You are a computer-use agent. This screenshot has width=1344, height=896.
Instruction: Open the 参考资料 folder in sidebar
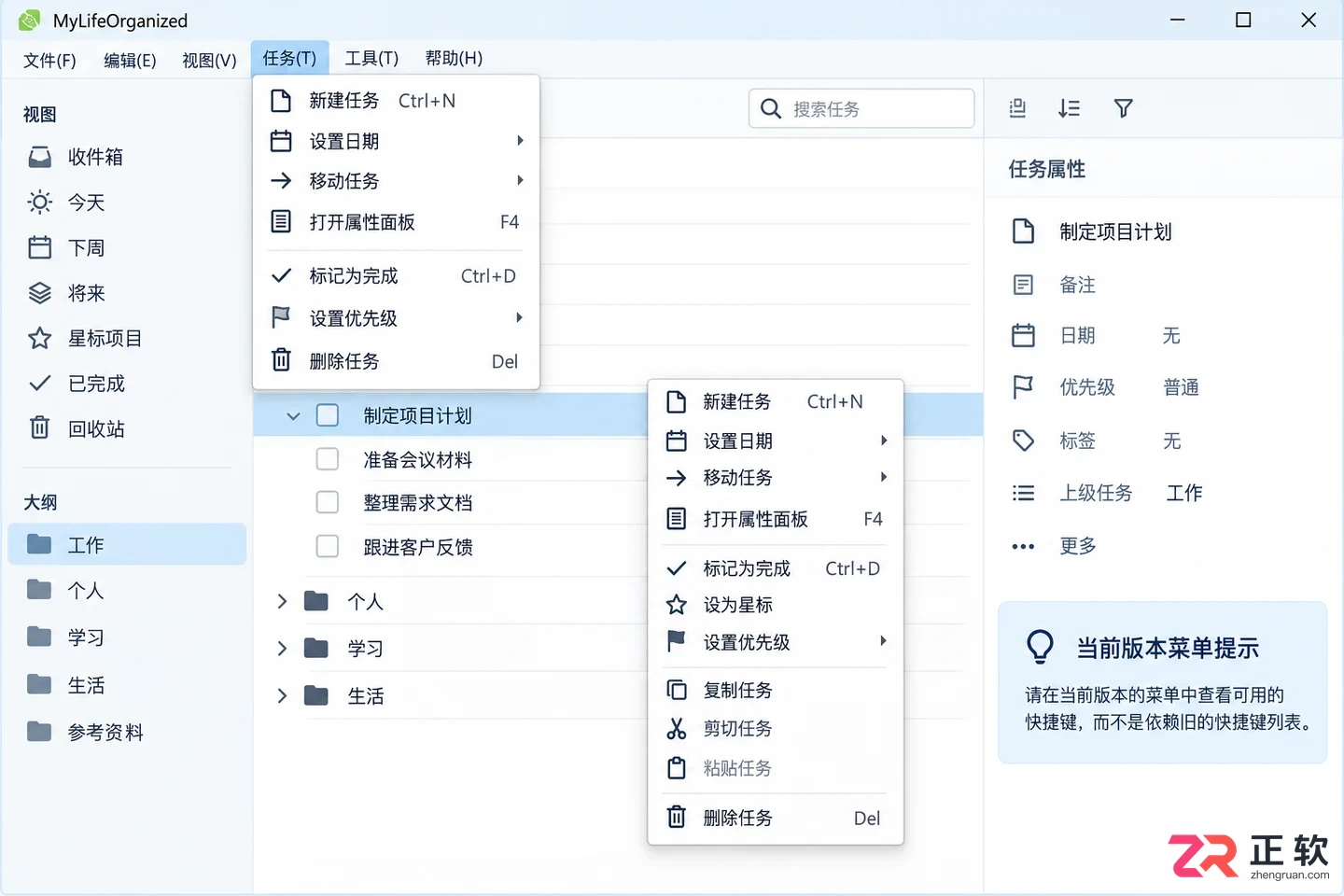tap(127, 732)
